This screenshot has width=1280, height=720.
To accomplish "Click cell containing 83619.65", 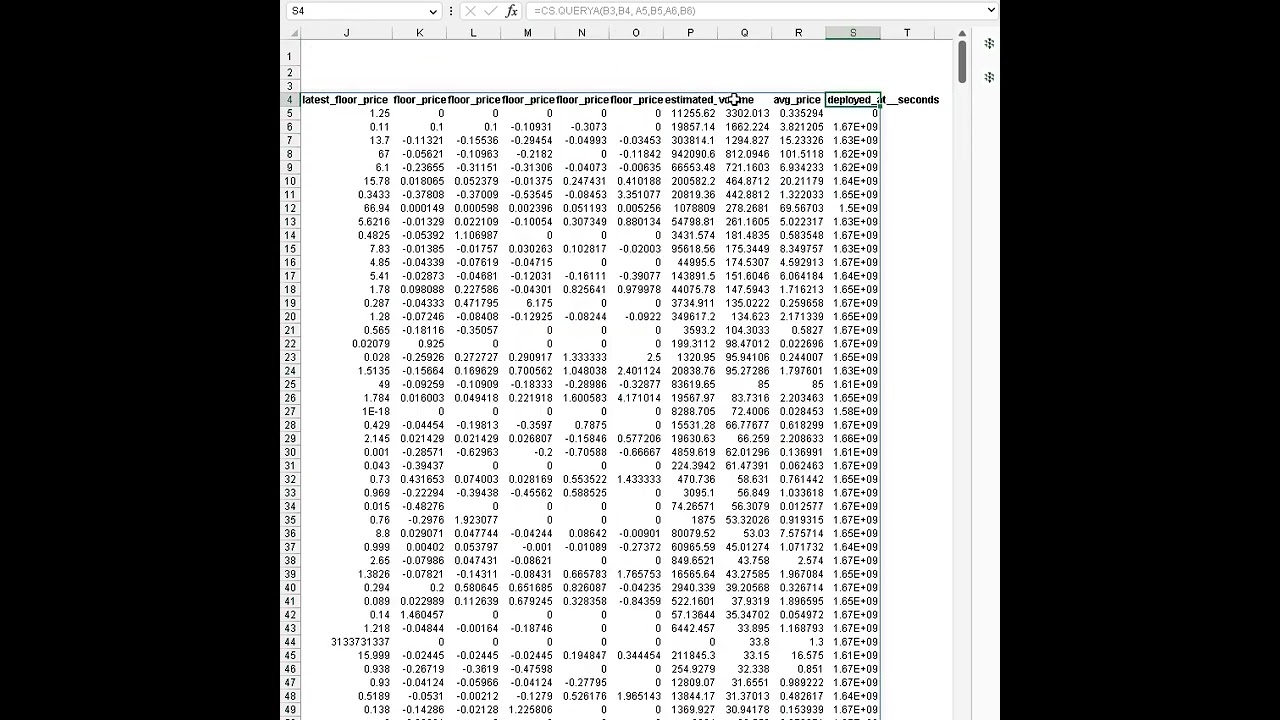I will pyautogui.click(x=690, y=384).
